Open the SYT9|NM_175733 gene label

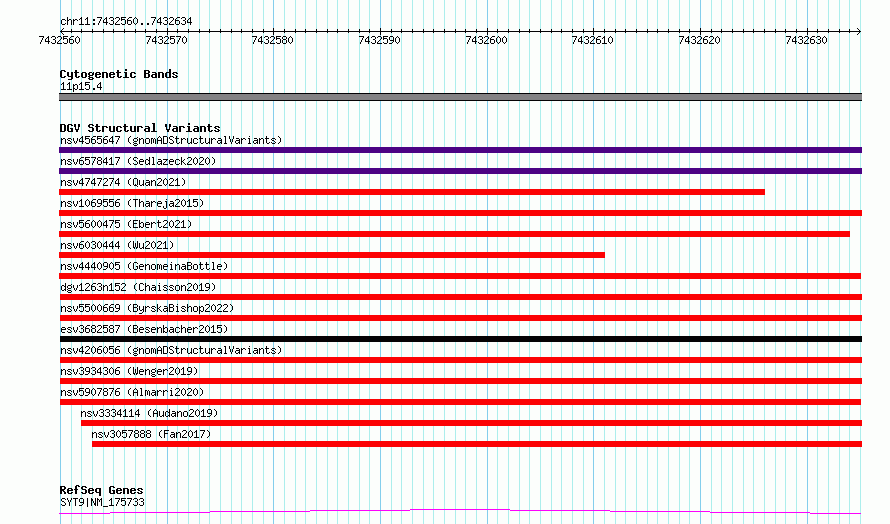tap(102, 502)
